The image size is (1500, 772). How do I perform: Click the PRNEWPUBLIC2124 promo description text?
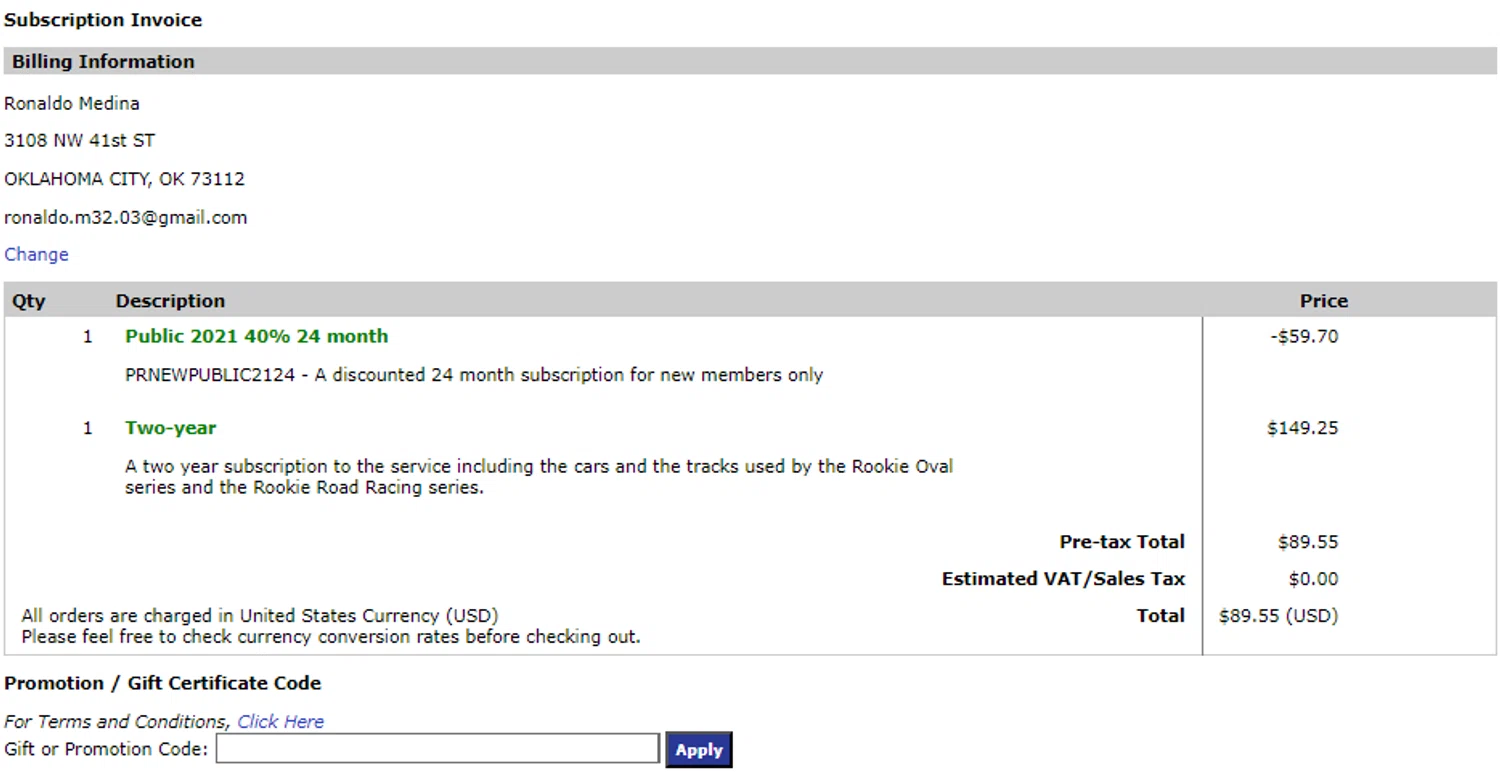coord(473,375)
